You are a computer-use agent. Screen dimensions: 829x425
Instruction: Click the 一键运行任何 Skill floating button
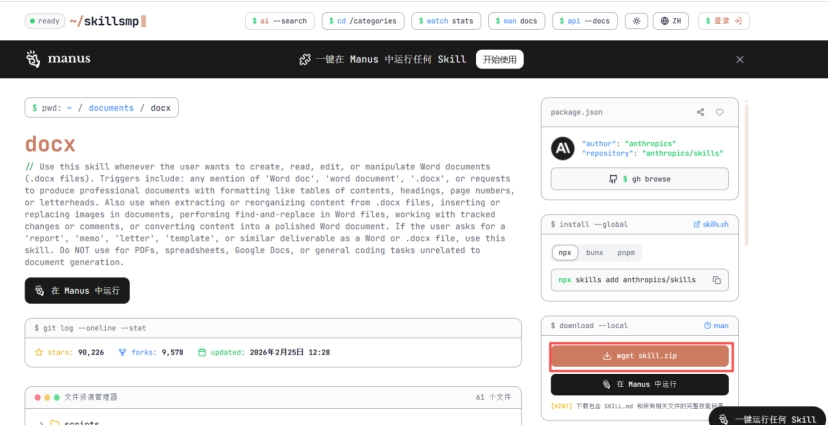[x=768, y=418]
